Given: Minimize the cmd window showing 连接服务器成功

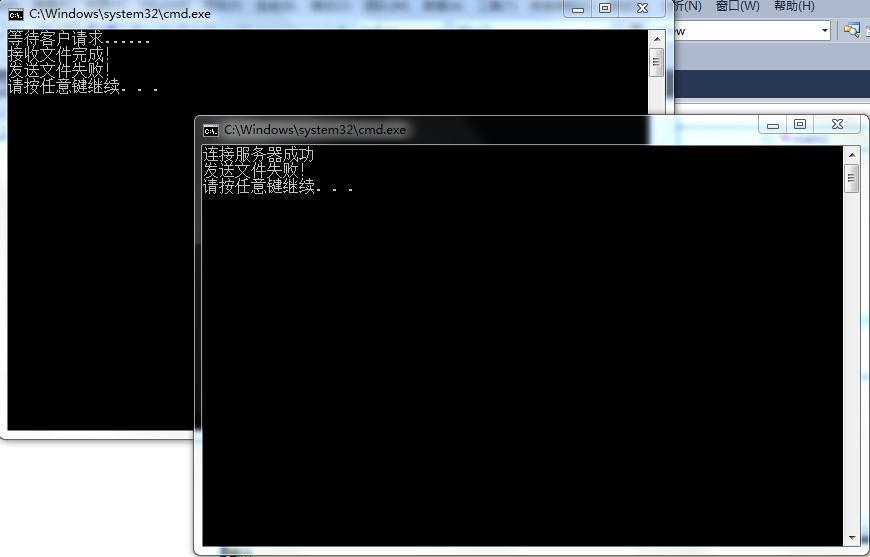Looking at the screenshot, I should pos(773,124).
